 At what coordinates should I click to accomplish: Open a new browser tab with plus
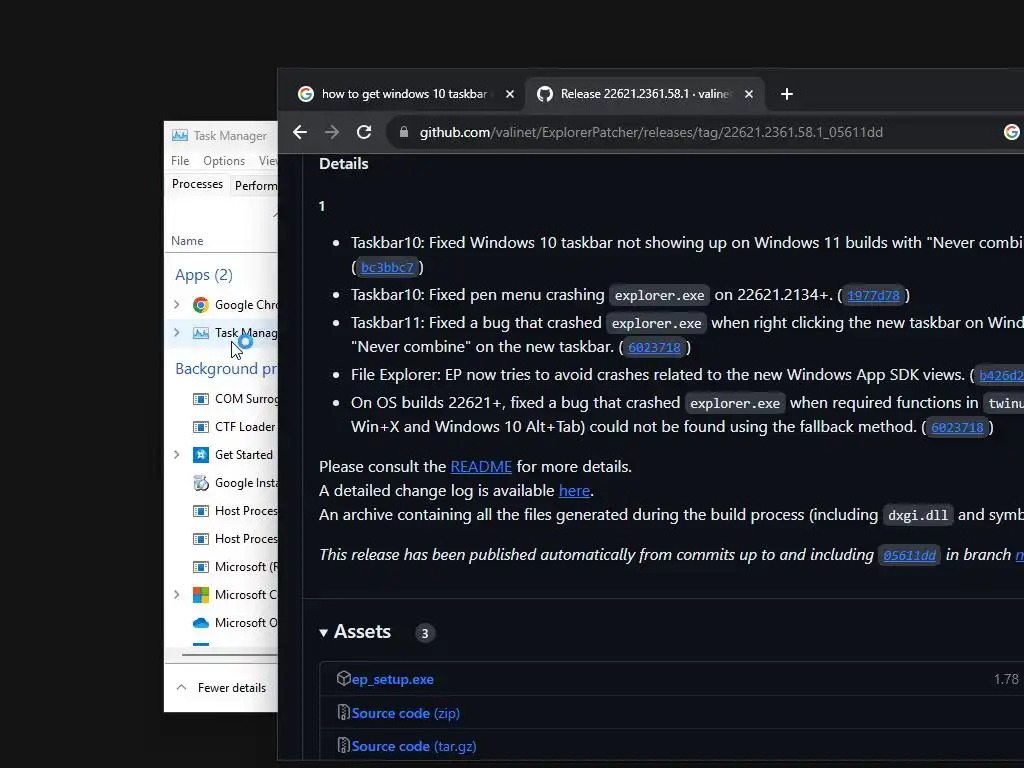(787, 94)
